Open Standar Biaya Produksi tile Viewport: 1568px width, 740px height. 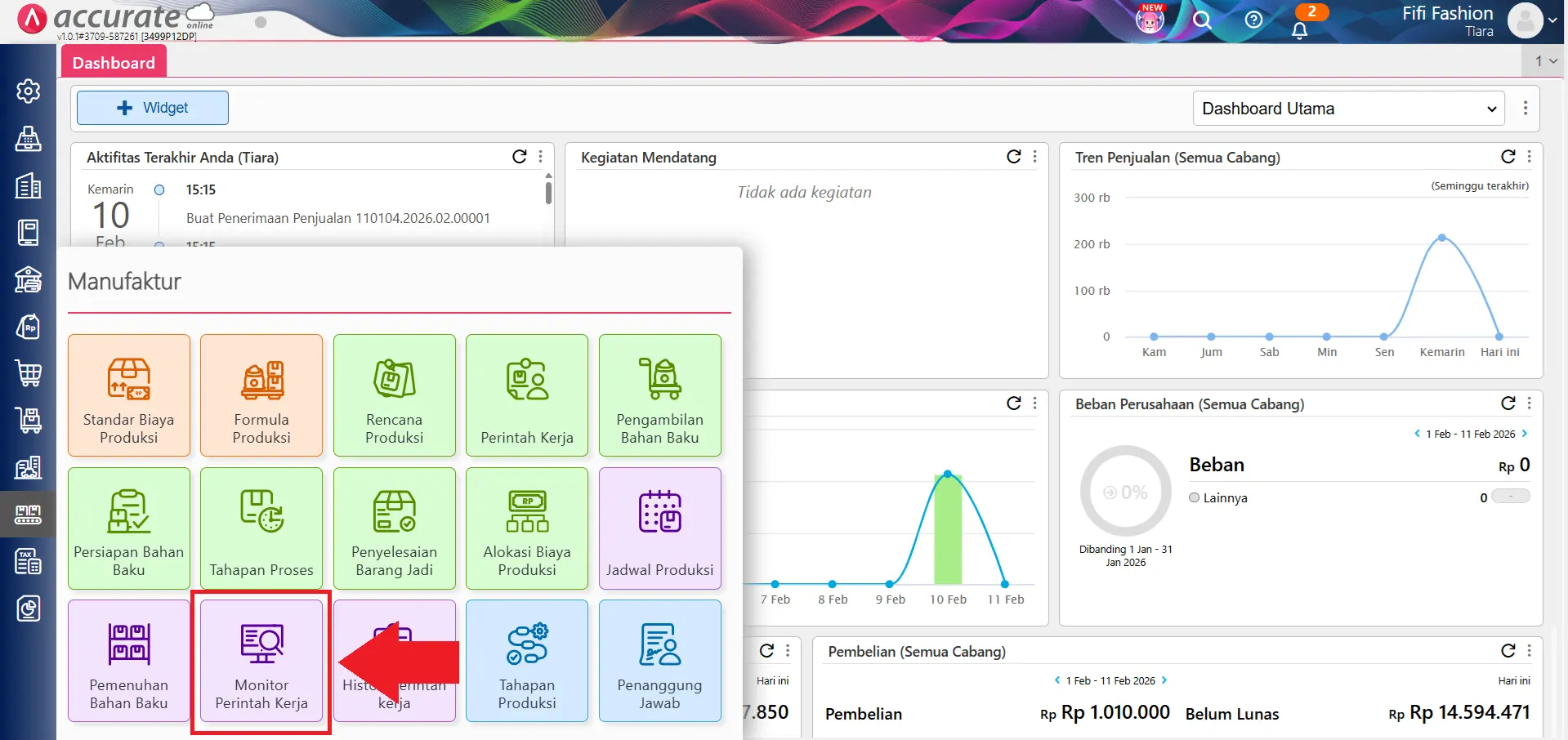click(x=129, y=395)
